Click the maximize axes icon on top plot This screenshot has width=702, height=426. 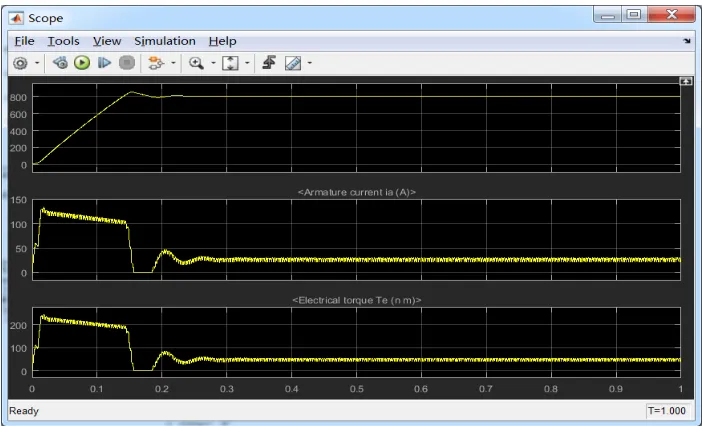click(x=685, y=81)
